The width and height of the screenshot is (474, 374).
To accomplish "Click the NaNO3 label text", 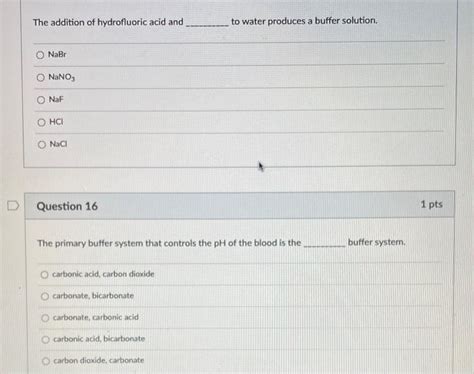I will coord(62,77).
